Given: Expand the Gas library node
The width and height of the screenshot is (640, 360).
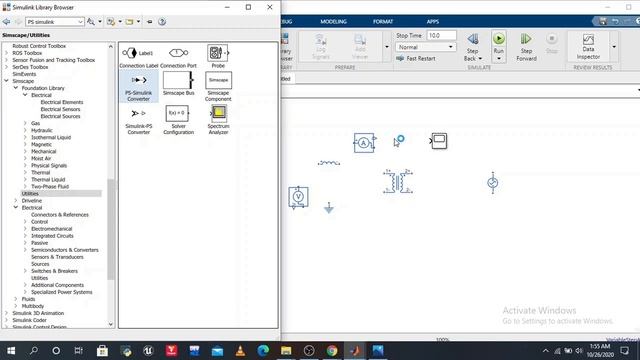Looking at the screenshot, I should 25,123.
